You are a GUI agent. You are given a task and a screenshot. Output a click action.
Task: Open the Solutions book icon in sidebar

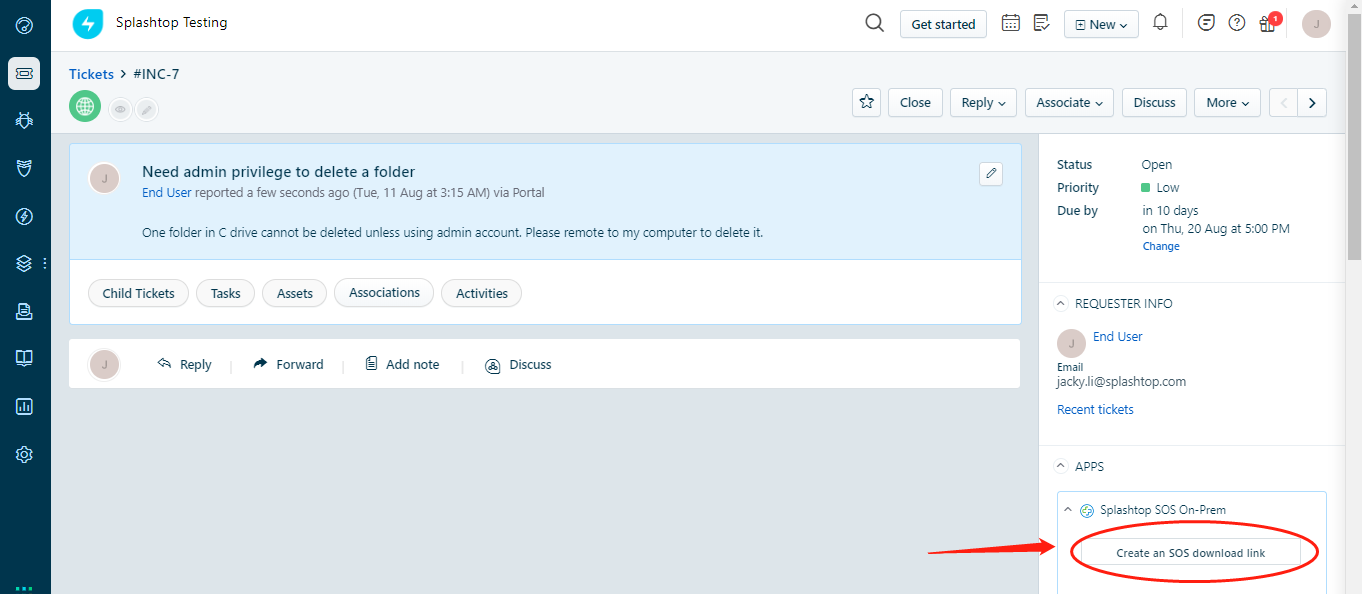tap(24, 358)
